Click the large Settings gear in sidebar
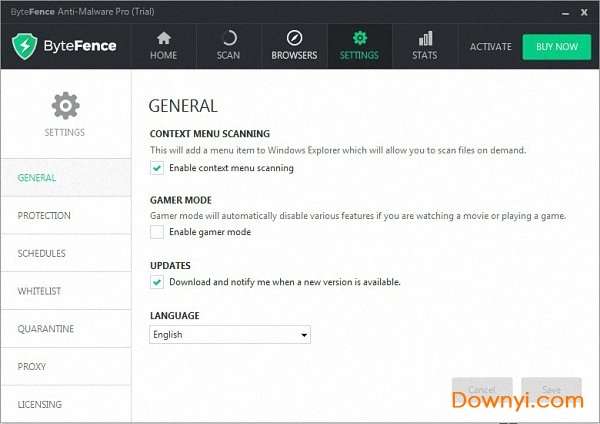Image resolution: width=600 pixels, height=424 pixels. pos(65,104)
